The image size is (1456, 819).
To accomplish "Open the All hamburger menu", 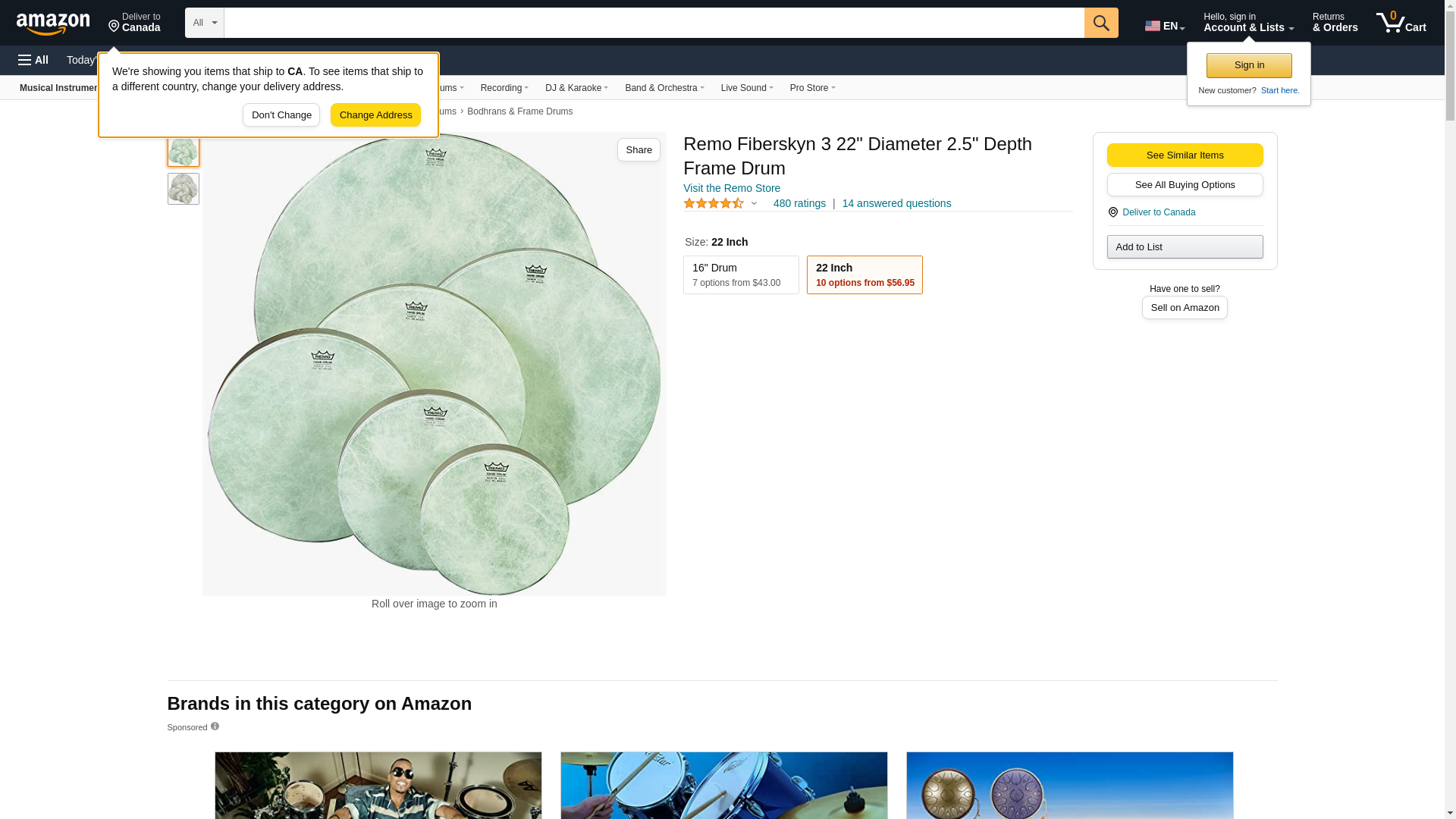I will coord(33,60).
